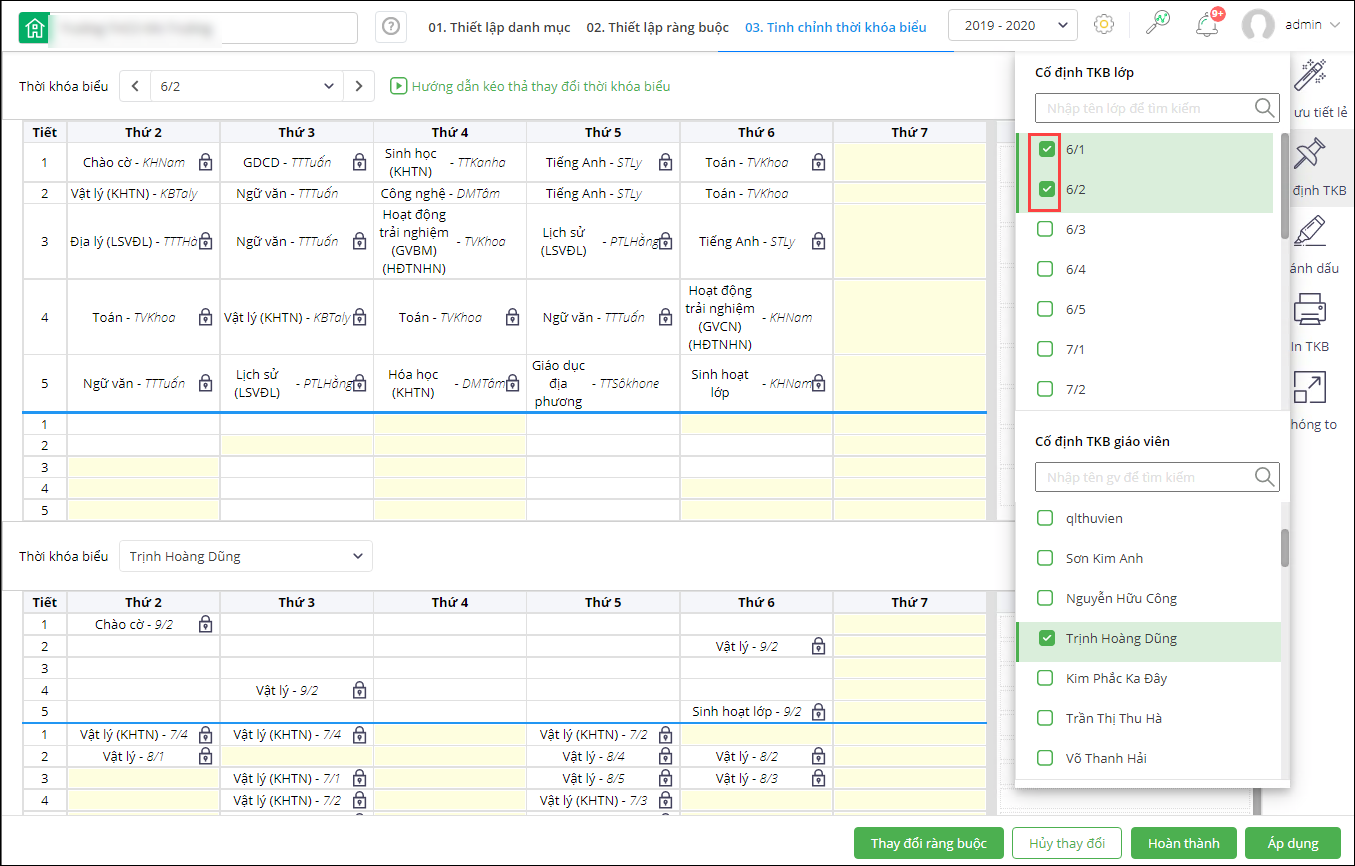Uncheck class 6/1 checkbox

[1047, 149]
